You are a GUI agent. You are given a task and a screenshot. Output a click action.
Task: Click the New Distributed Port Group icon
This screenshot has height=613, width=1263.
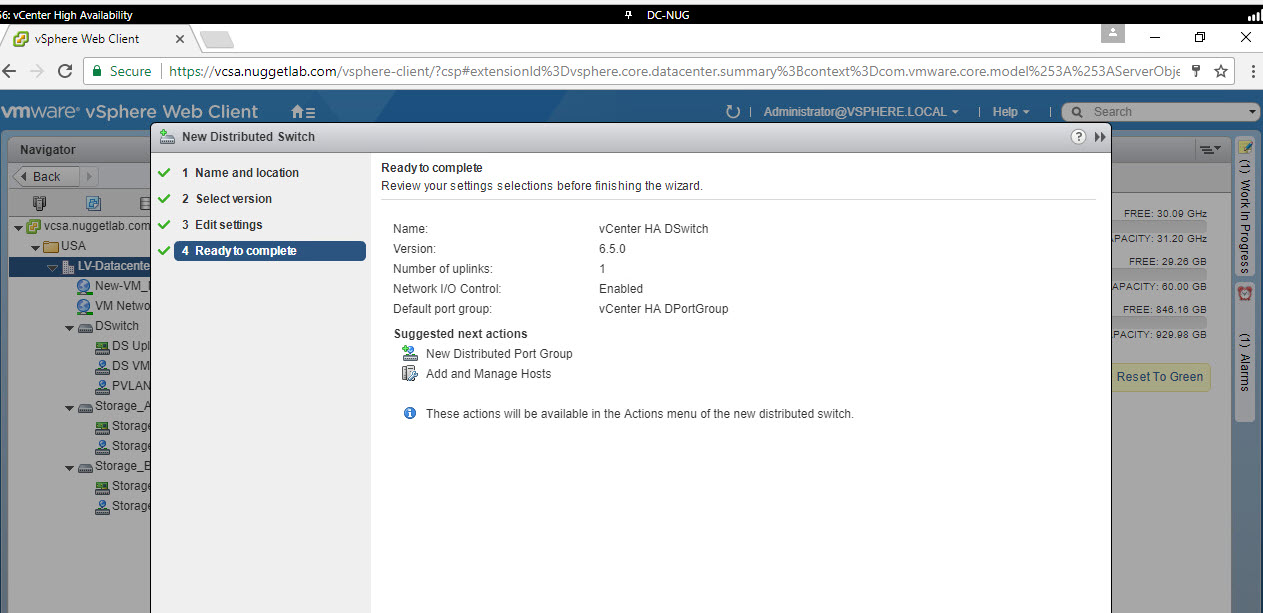[x=409, y=353]
